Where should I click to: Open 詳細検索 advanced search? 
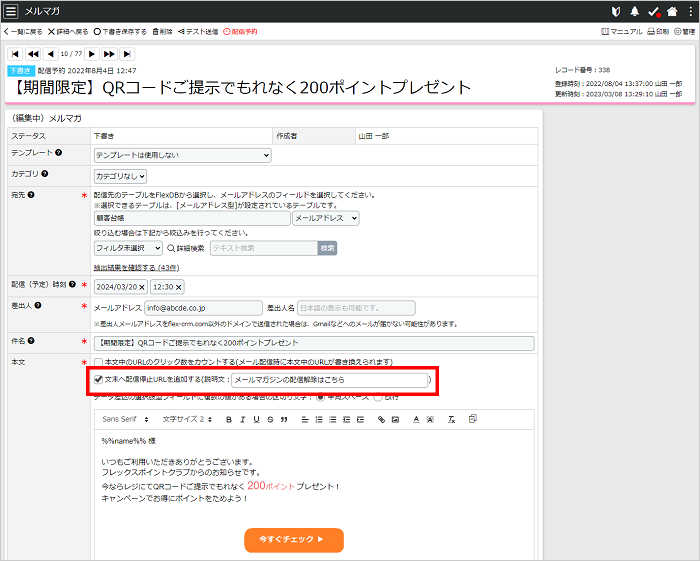click(x=186, y=248)
